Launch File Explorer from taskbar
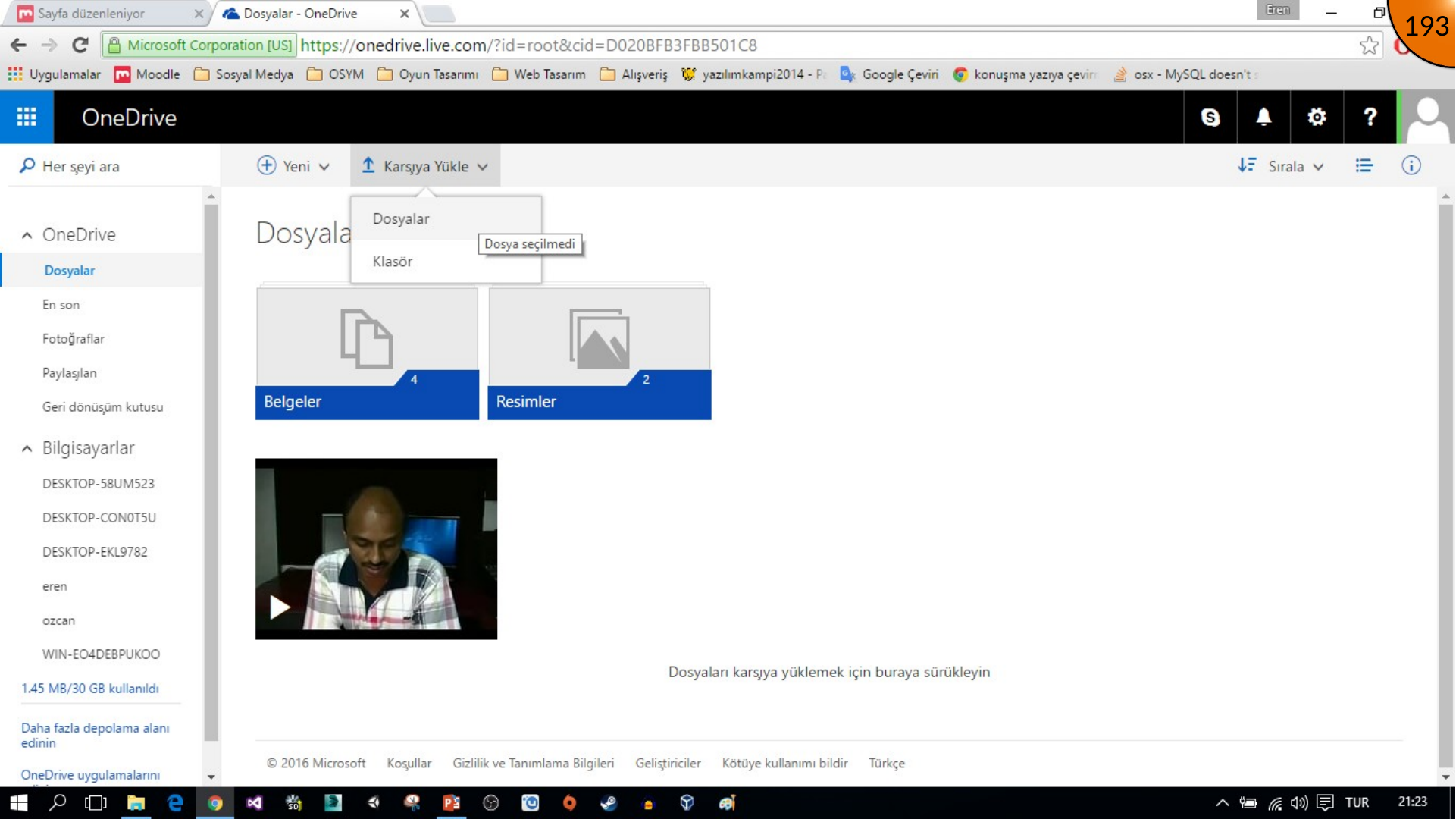Viewport: 1456px width, 819px height. point(136,802)
